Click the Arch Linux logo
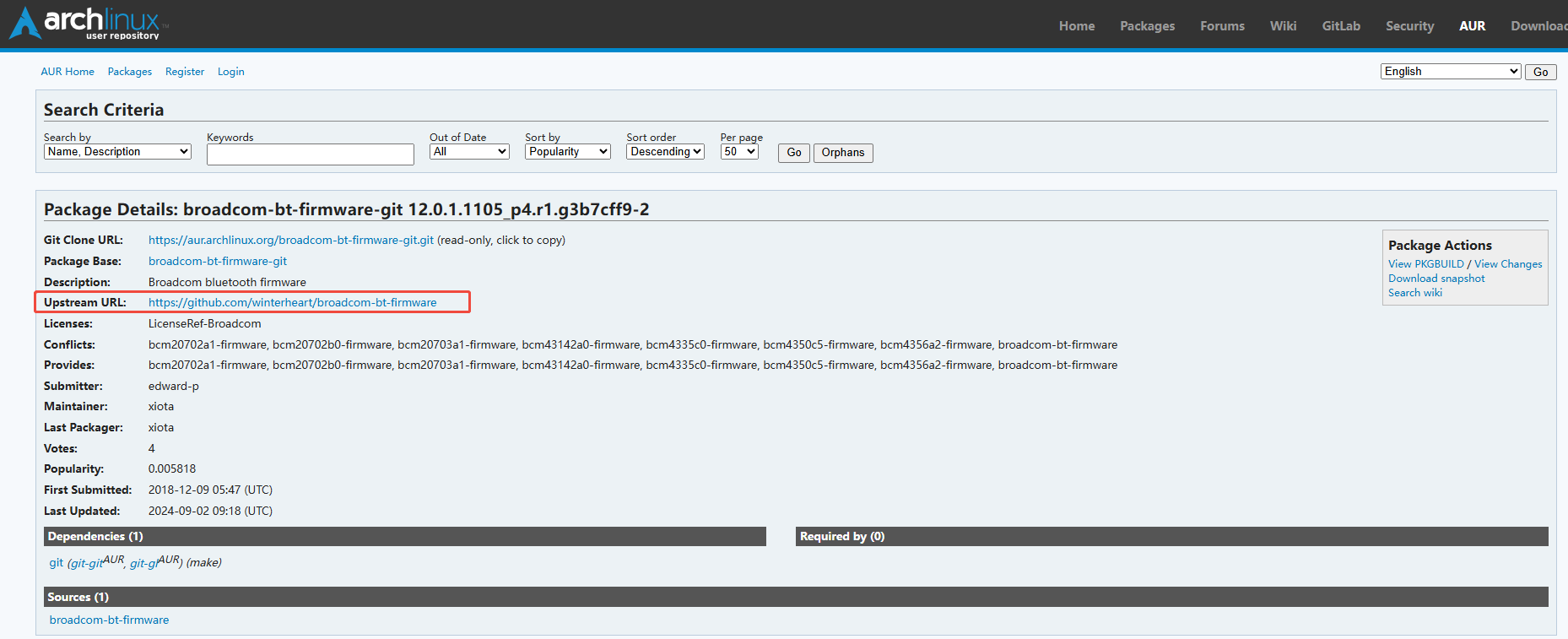The width and height of the screenshot is (1568, 639). tap(89, 24)
